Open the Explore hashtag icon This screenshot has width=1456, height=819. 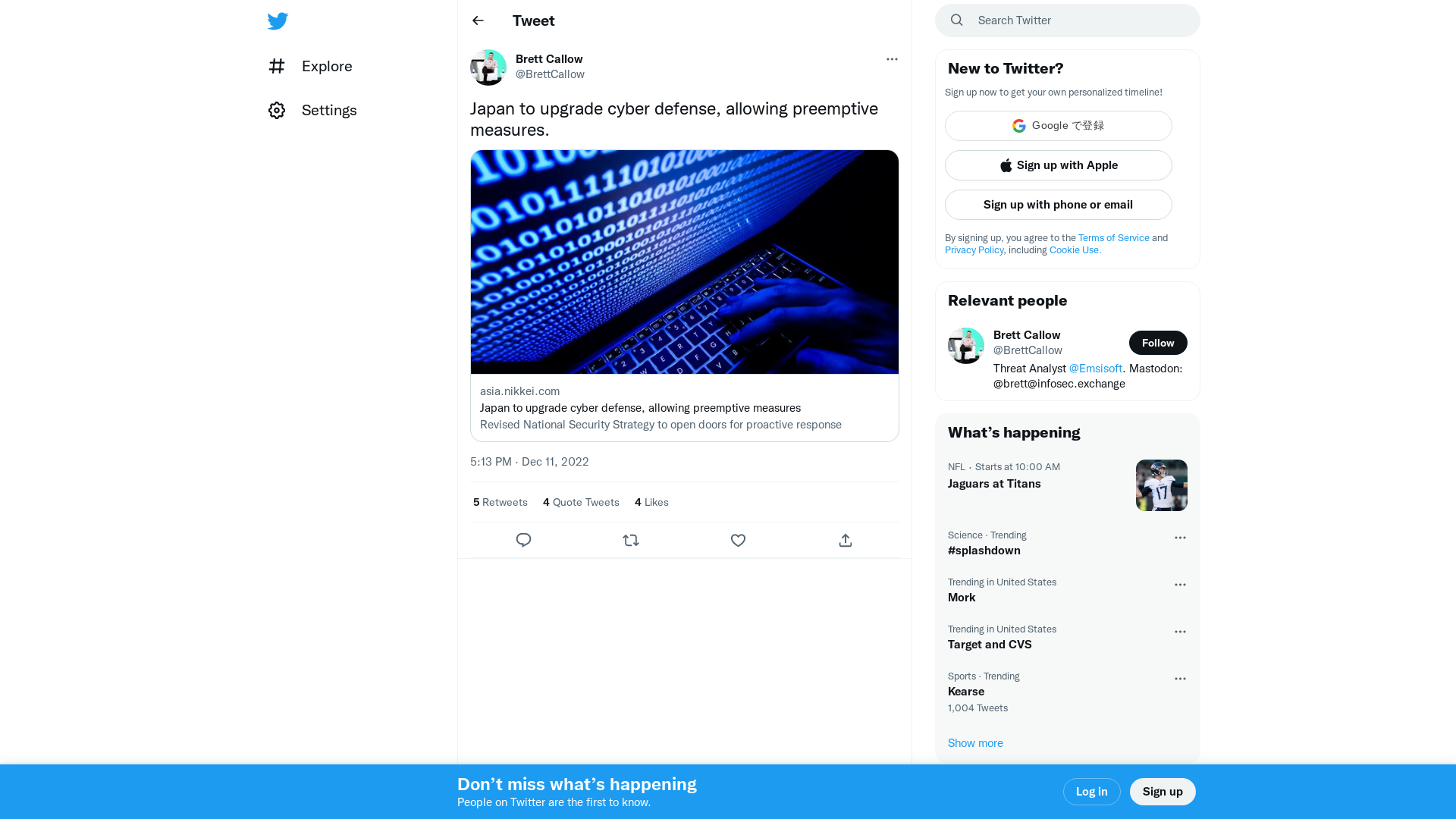tap(277, 66)
